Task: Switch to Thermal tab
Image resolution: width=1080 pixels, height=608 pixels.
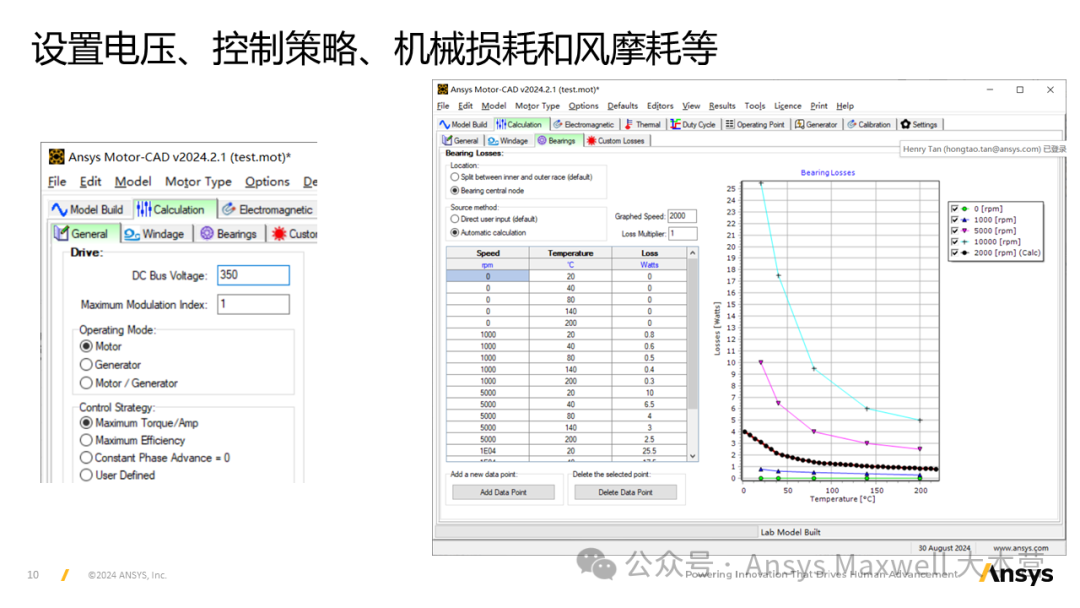Action: (x=642, y=125)
